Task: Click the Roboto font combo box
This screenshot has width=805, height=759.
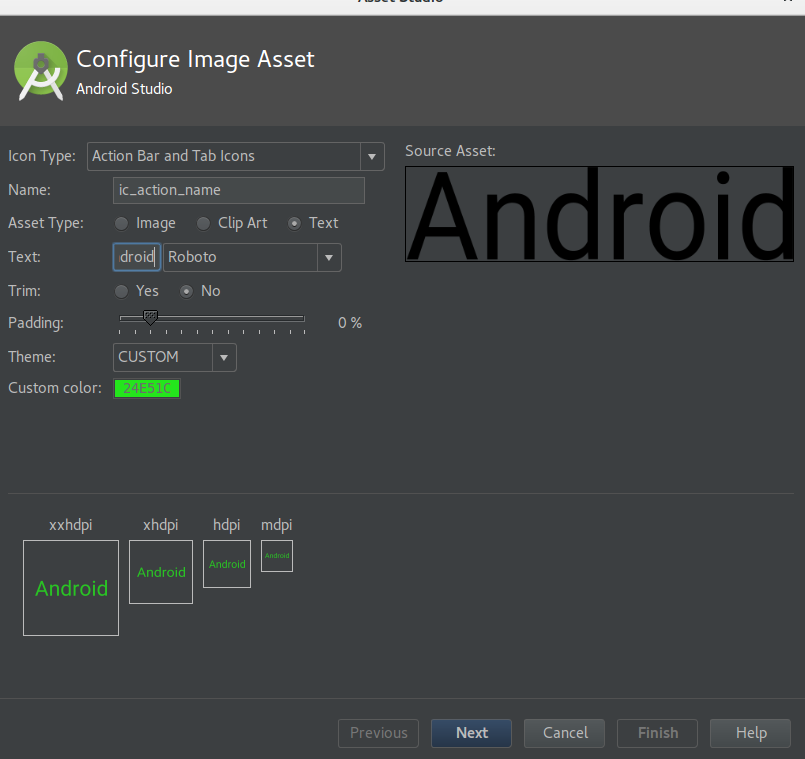Action: click(252, 257)
